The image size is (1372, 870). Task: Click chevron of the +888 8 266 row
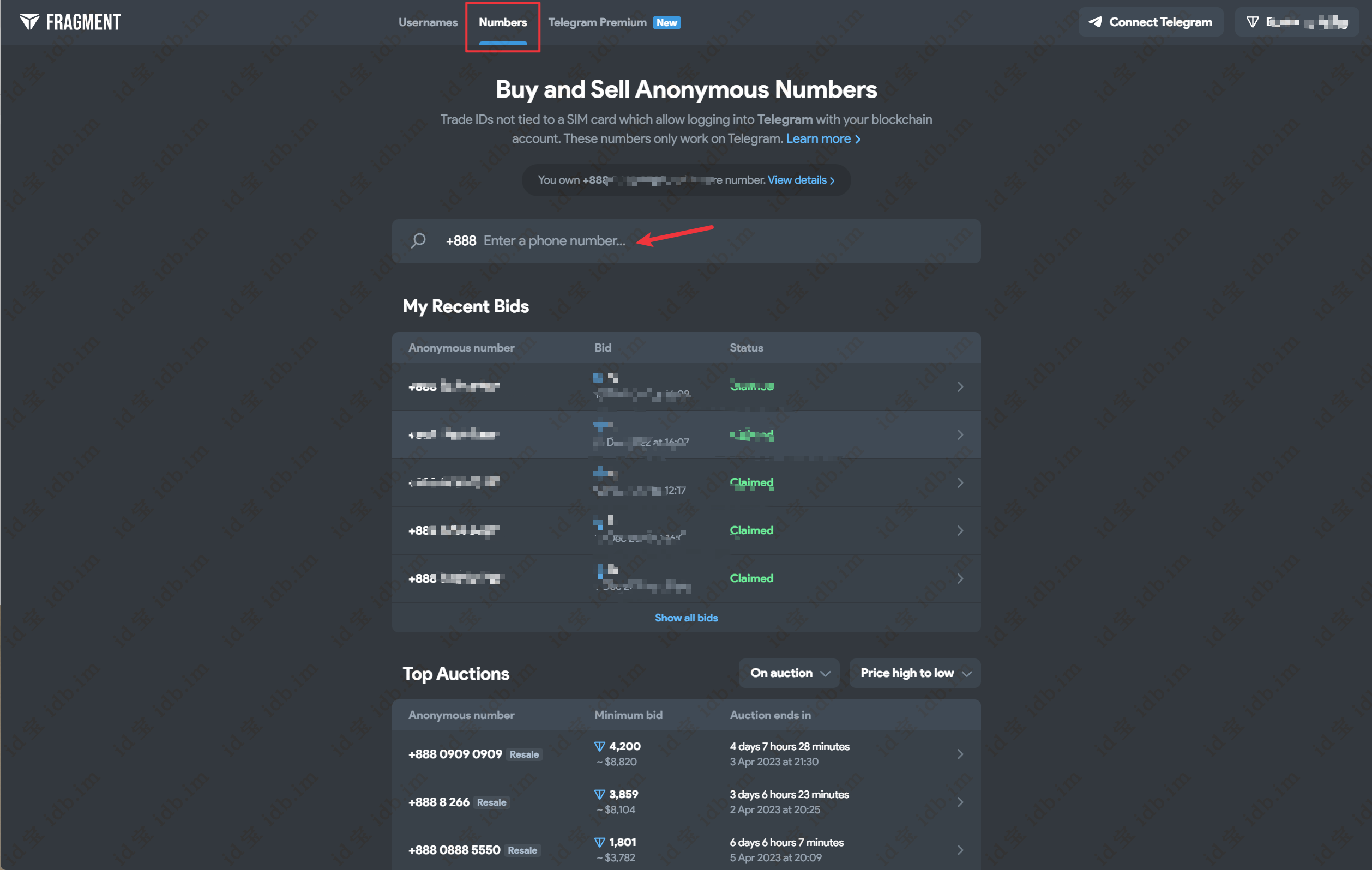point(960,802)
